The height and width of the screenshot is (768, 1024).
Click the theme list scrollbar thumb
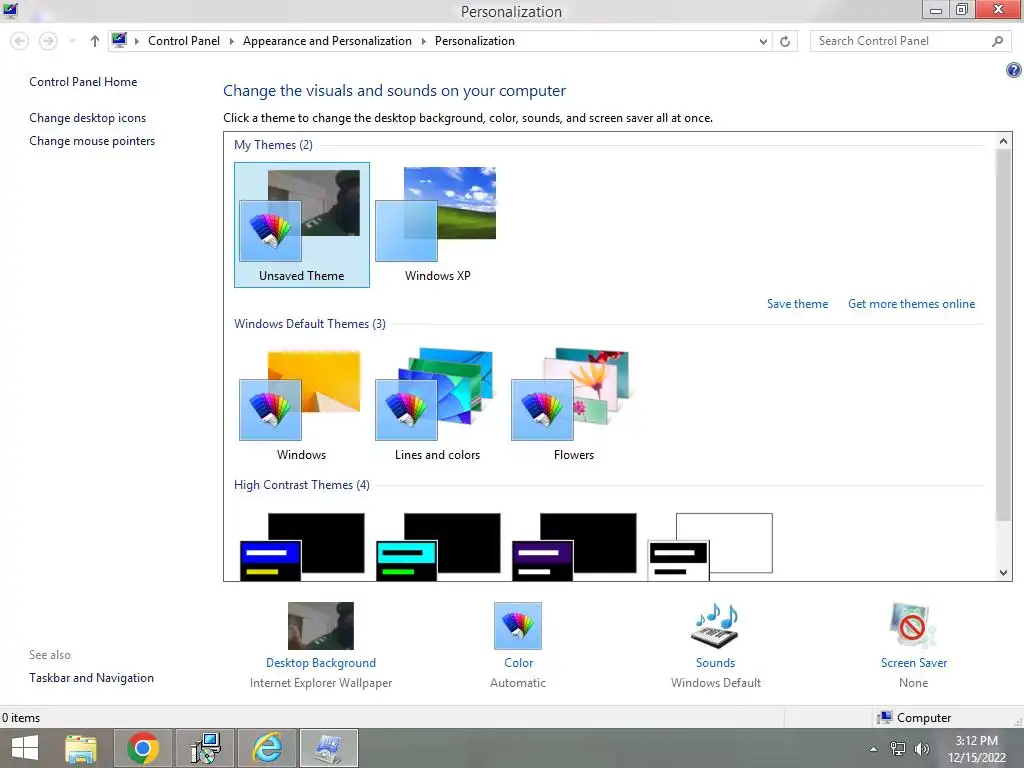(1004, 334)
